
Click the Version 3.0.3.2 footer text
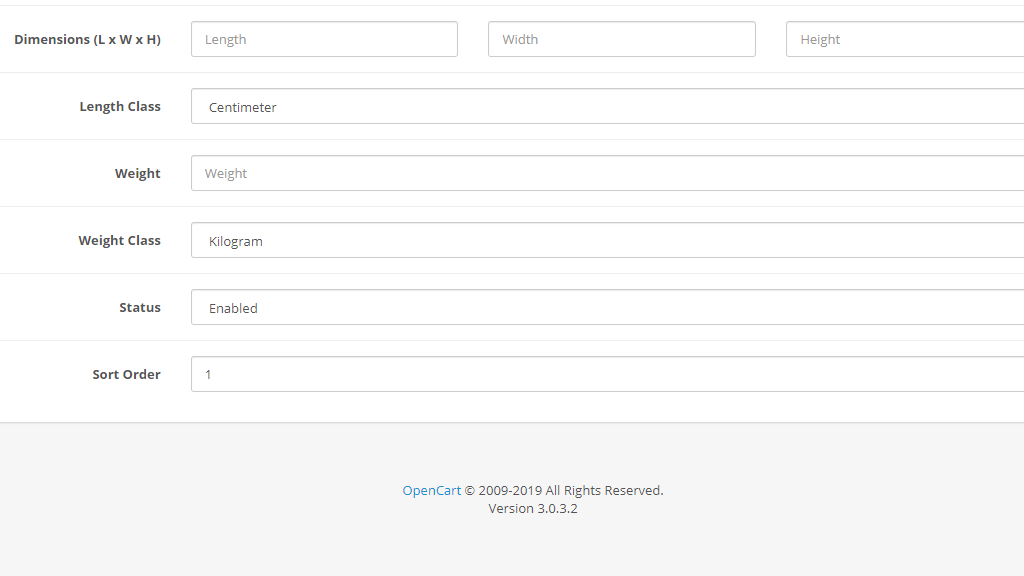click(x=532, y=508)
